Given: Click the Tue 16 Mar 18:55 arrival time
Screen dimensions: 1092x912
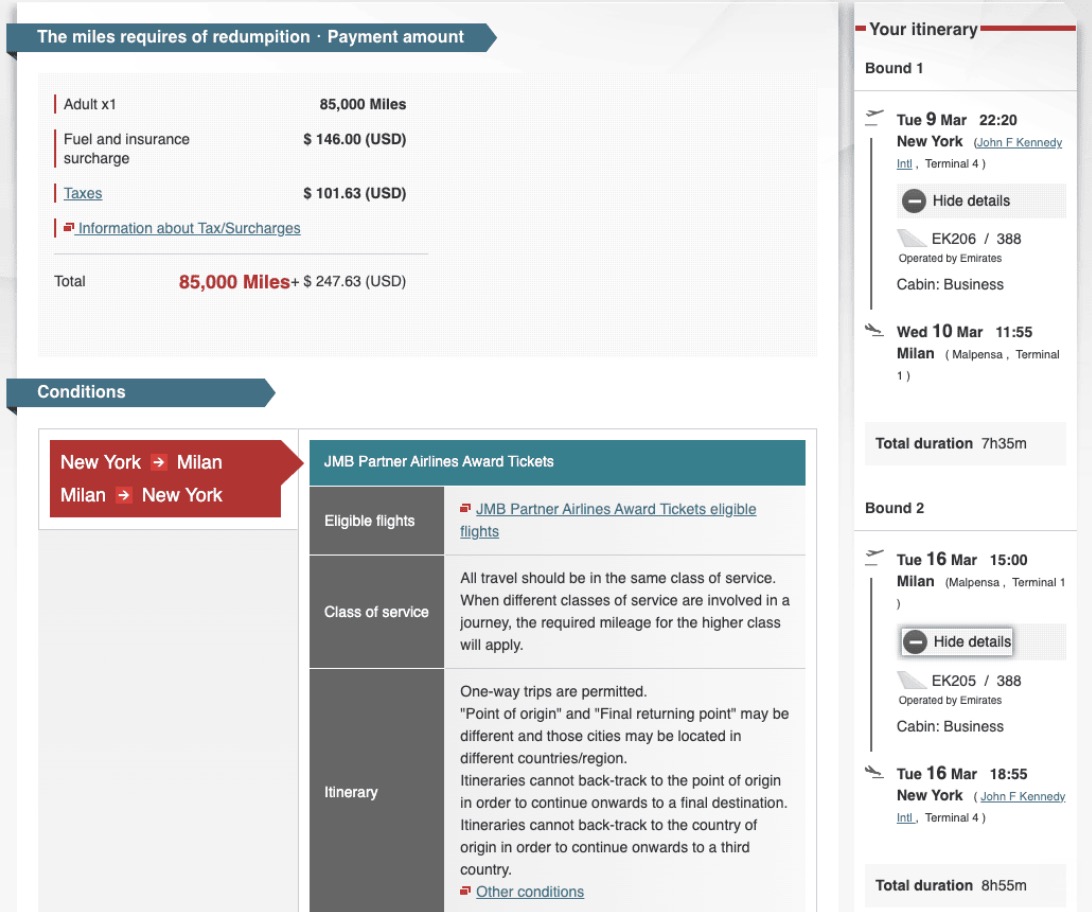Looking at the screenshot, I should click(962, 773).
